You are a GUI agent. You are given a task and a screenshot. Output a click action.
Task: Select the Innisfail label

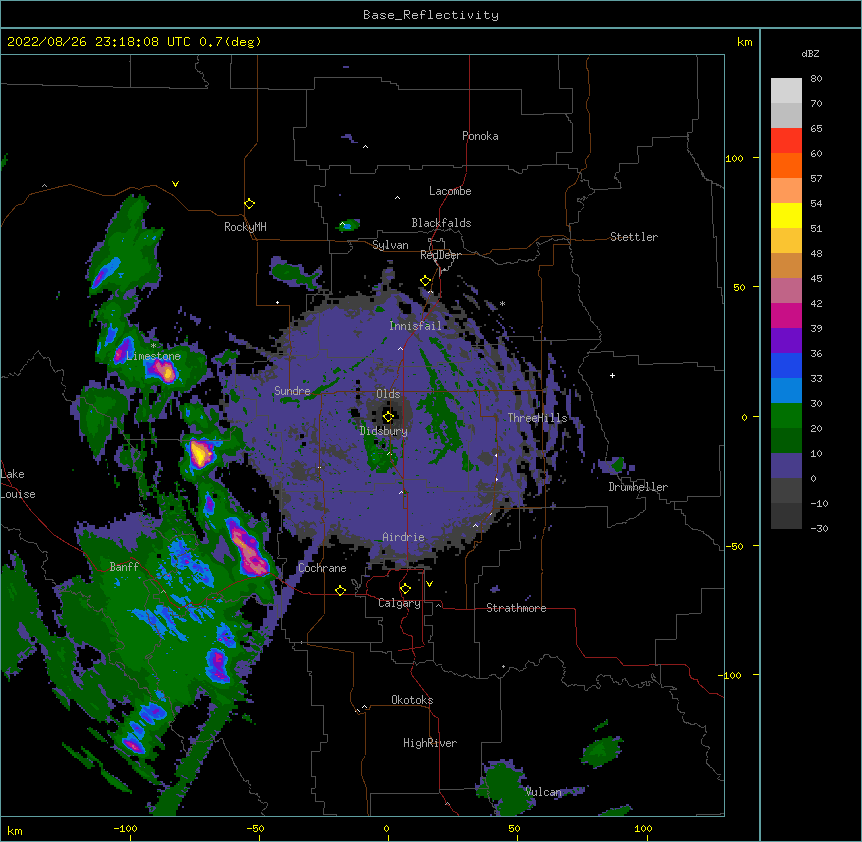(415, 326)
